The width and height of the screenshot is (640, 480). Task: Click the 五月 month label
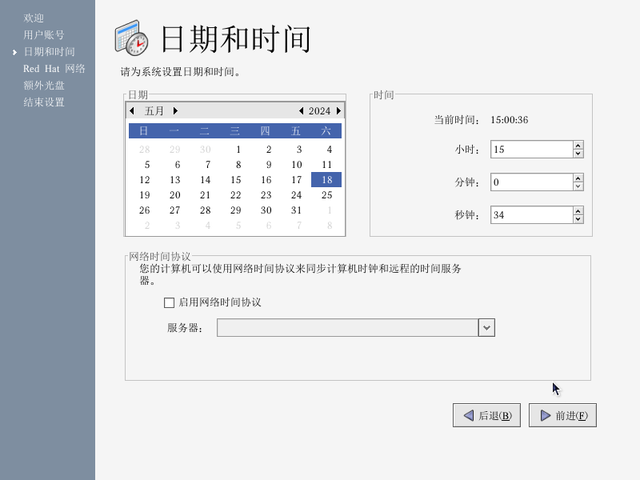pyautogui.click(x=154, y=111)
